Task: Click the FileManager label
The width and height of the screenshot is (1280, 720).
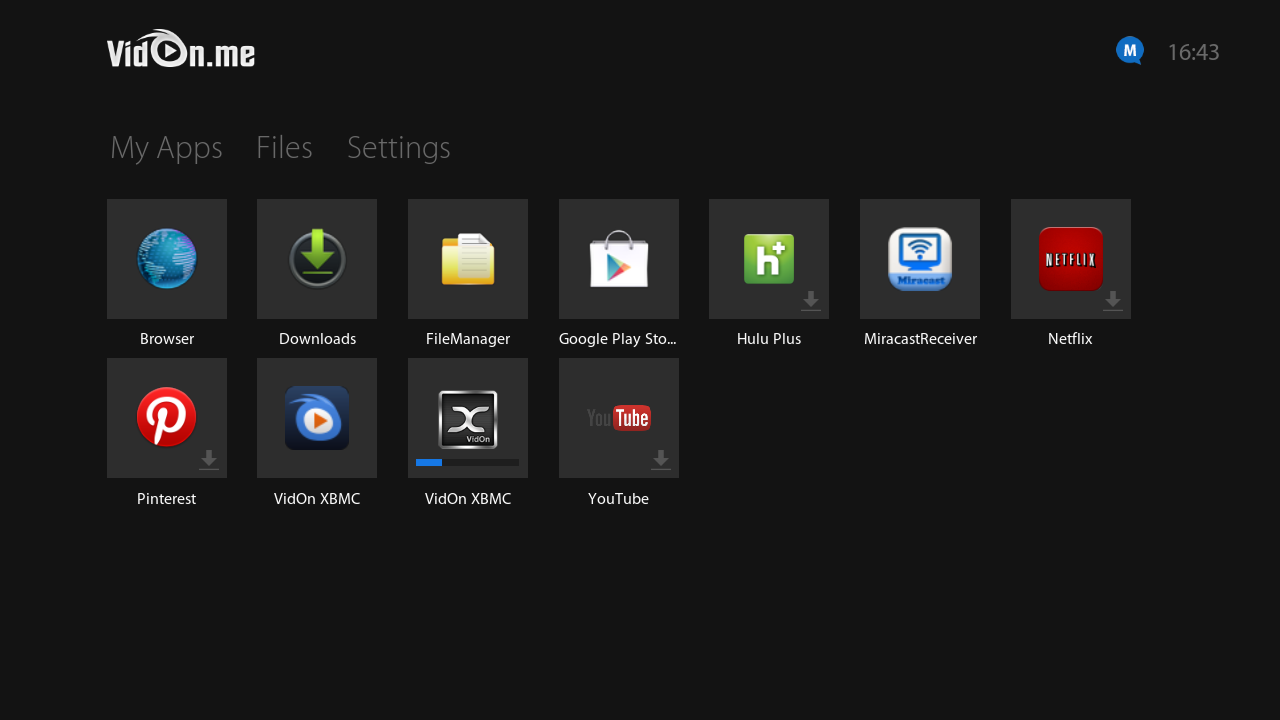Action: coord(468,339)
